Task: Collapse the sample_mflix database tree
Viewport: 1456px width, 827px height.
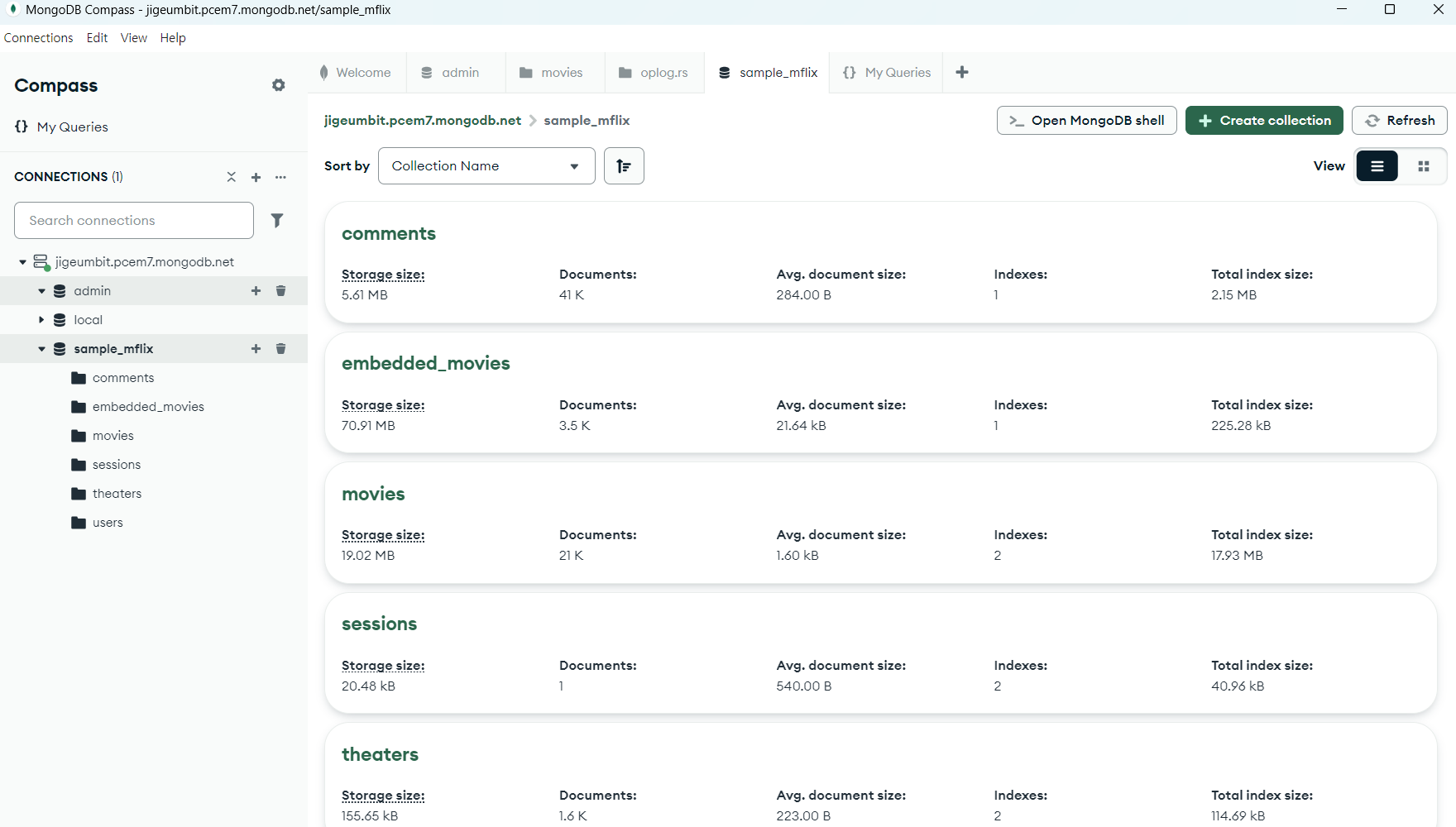Action: (x=41, y=349)
